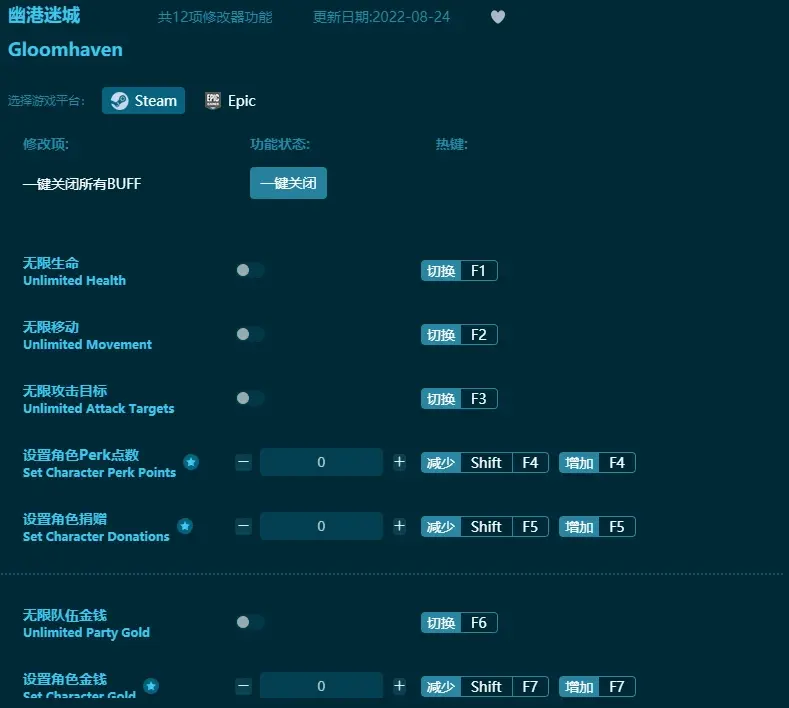The width and height of the screenshot is (789, 708).
Task: Click the Unlimited Attack Targets label
Action: click(99, 409)
